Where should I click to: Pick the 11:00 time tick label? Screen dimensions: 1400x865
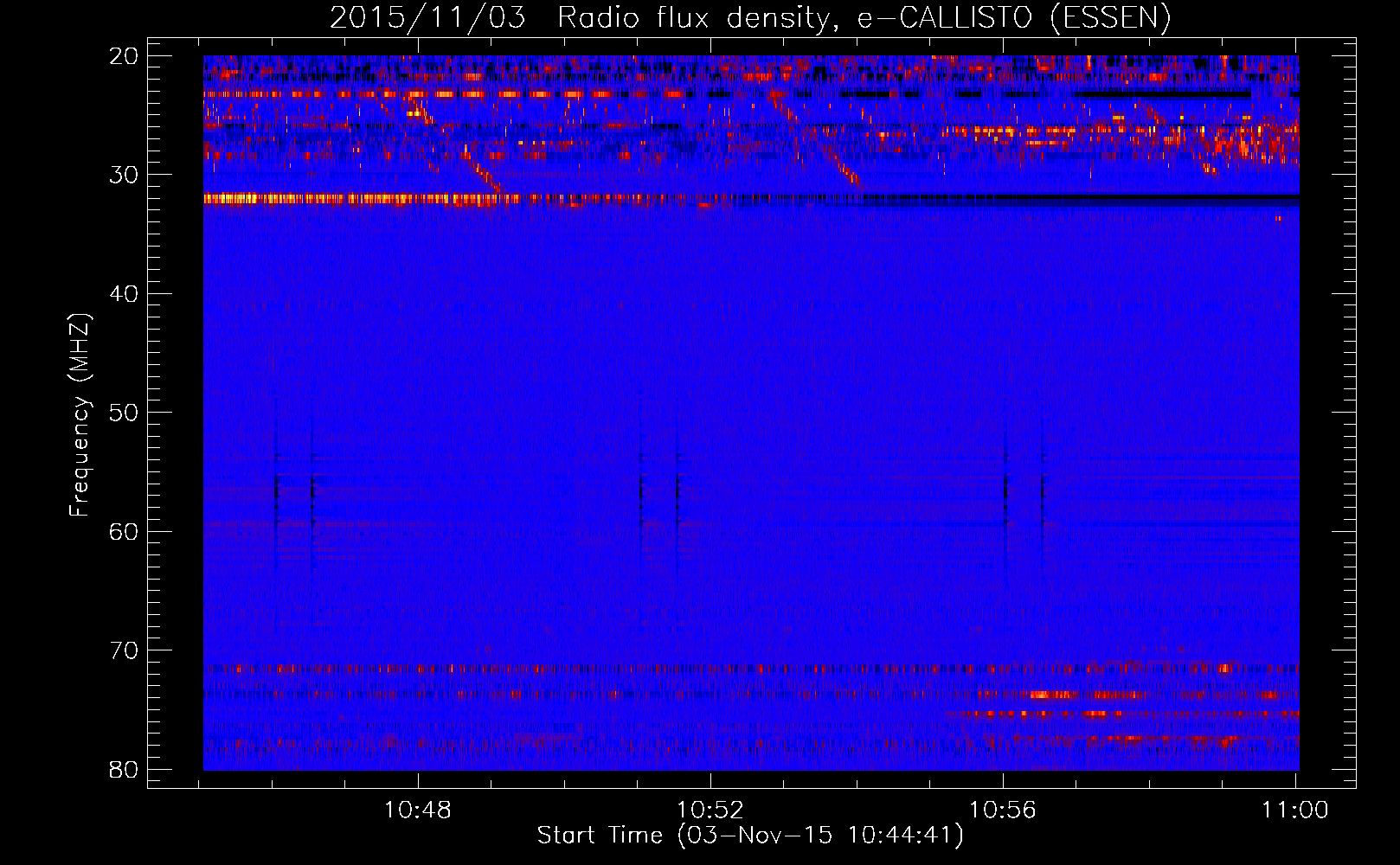click(1295, 811)
